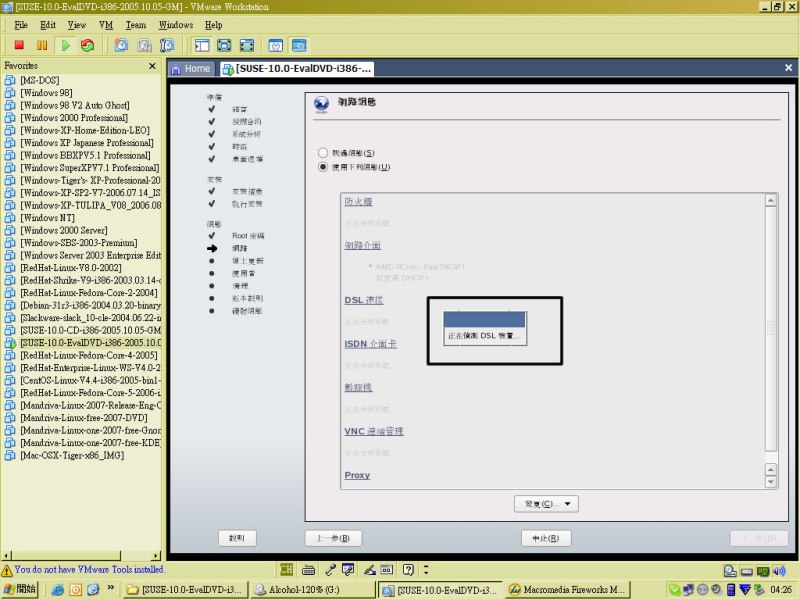Select [Windows 2000 Server] in Favorites
The height and width of the screenshot is (600, 800).
pyautogui.click(x=64, y=230)
